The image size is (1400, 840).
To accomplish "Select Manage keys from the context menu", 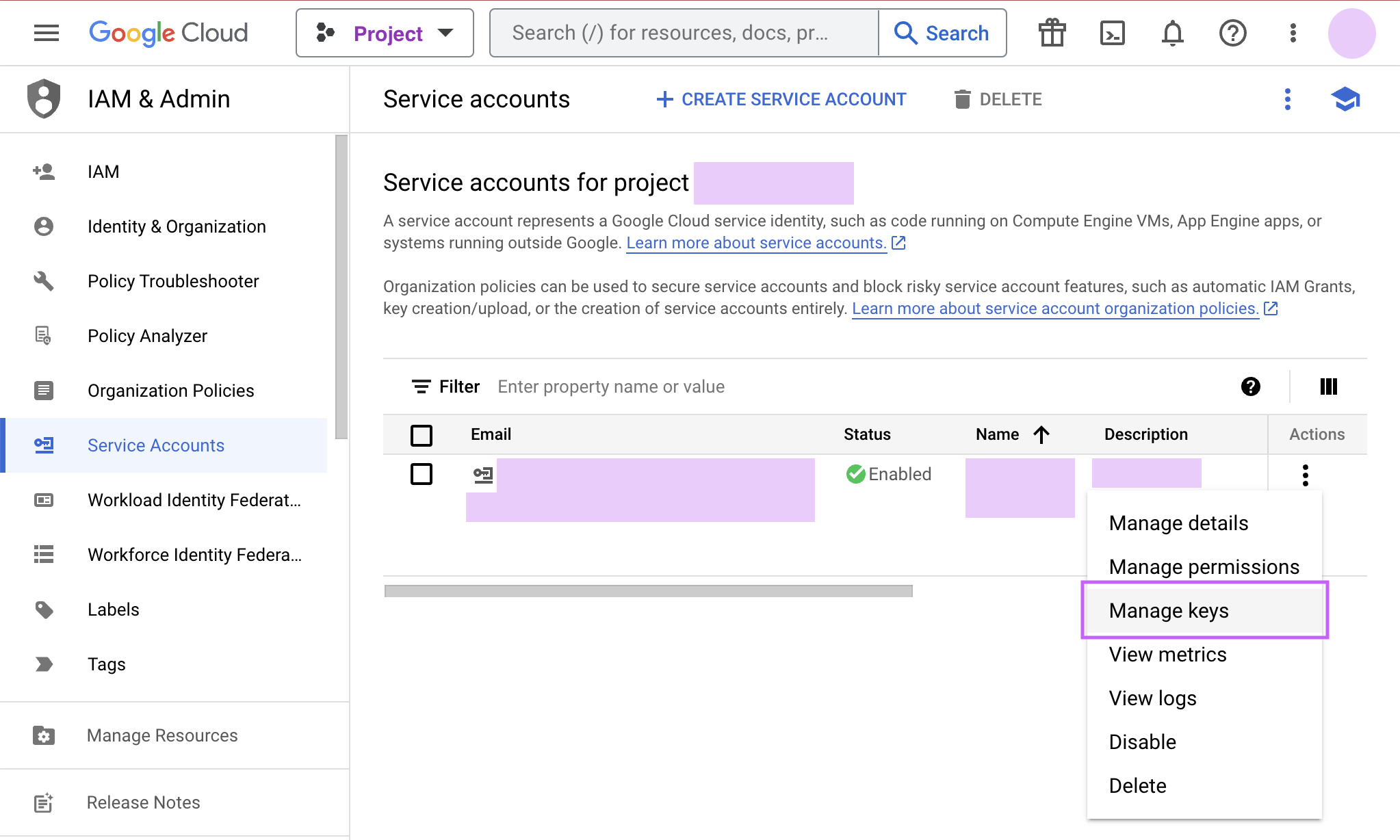I will click(1169, 610).
